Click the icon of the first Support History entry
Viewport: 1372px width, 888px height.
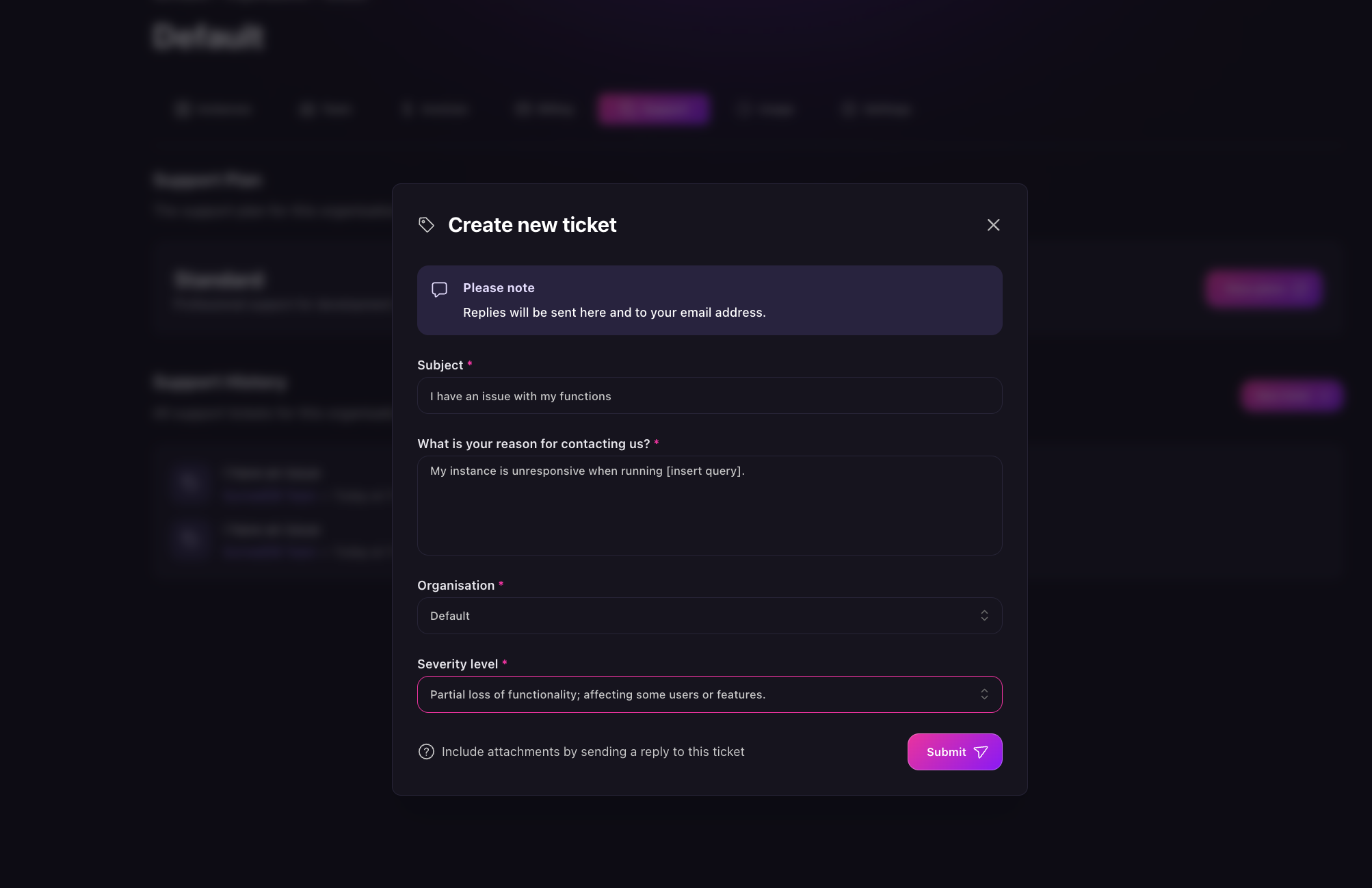(190, 483)
